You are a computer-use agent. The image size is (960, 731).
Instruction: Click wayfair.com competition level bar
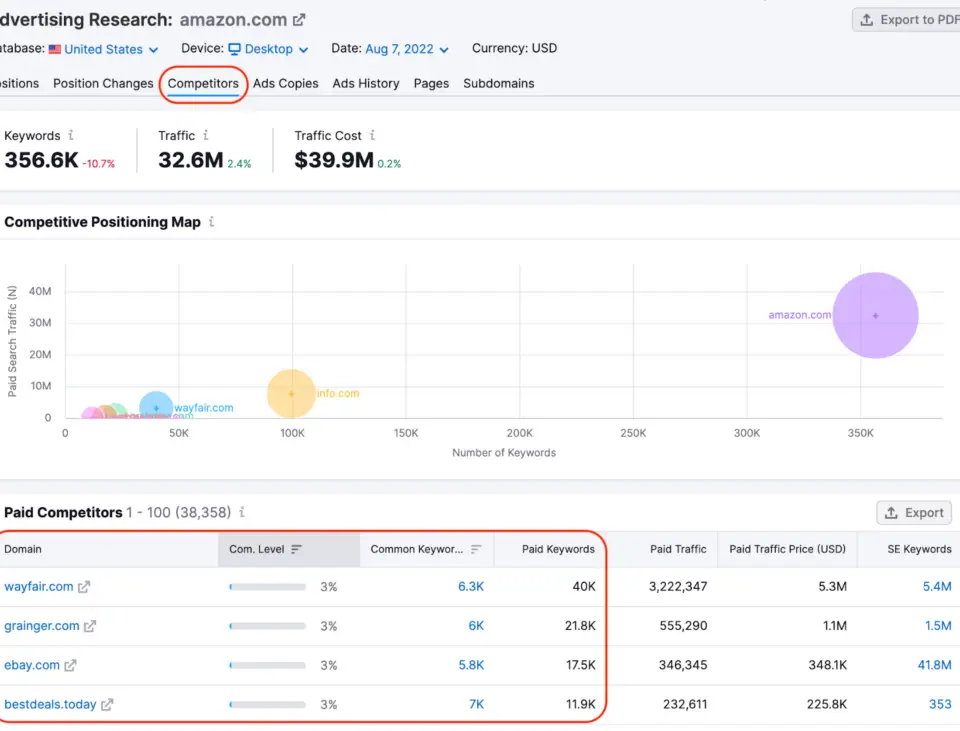pyautogui.click(x=268, y=587)
